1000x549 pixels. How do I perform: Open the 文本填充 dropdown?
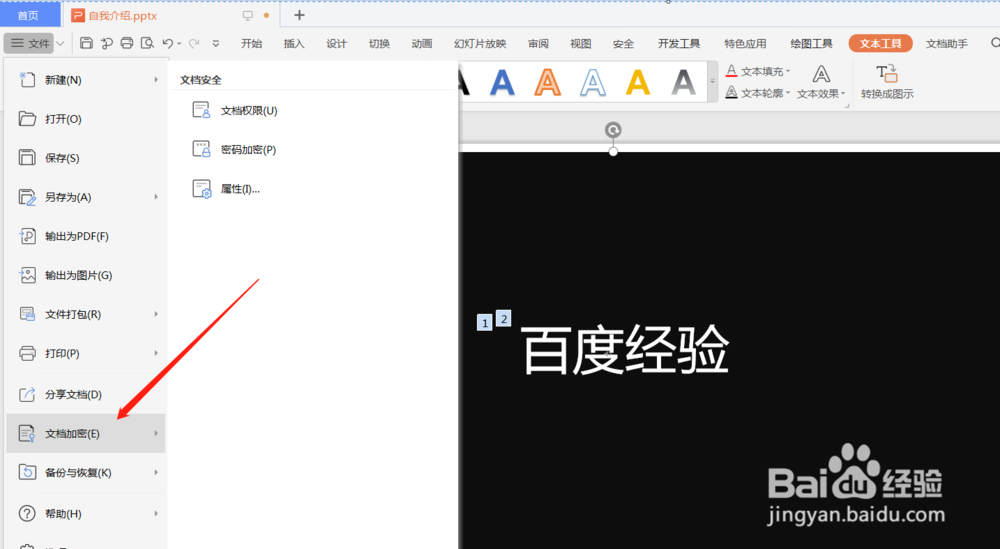tap(758, 71)
